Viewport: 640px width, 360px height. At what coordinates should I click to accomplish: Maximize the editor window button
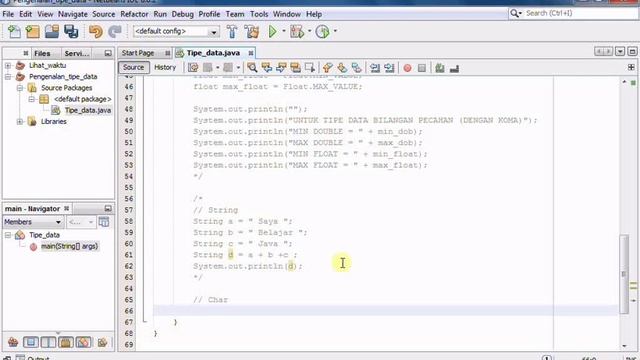[x=632, y=51]
